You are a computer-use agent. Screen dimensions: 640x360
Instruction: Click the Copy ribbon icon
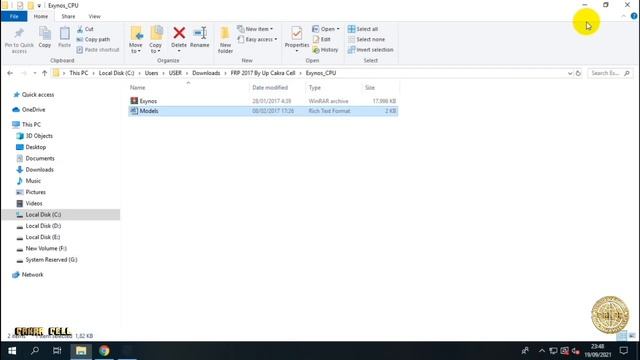pos(45,38)
